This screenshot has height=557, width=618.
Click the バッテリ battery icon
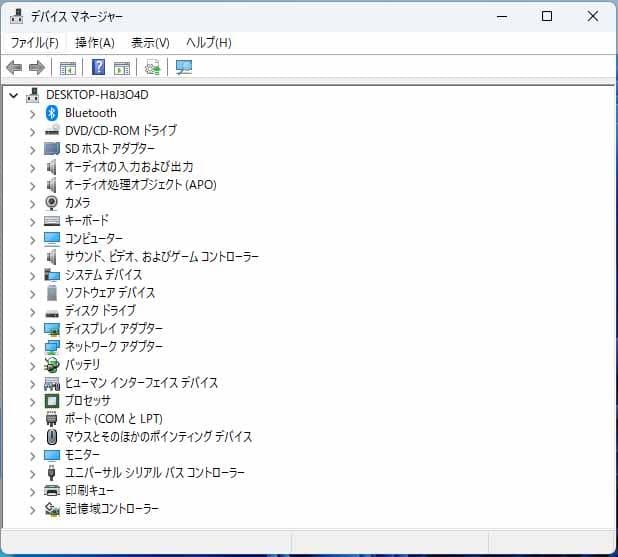tap(52, 365)
